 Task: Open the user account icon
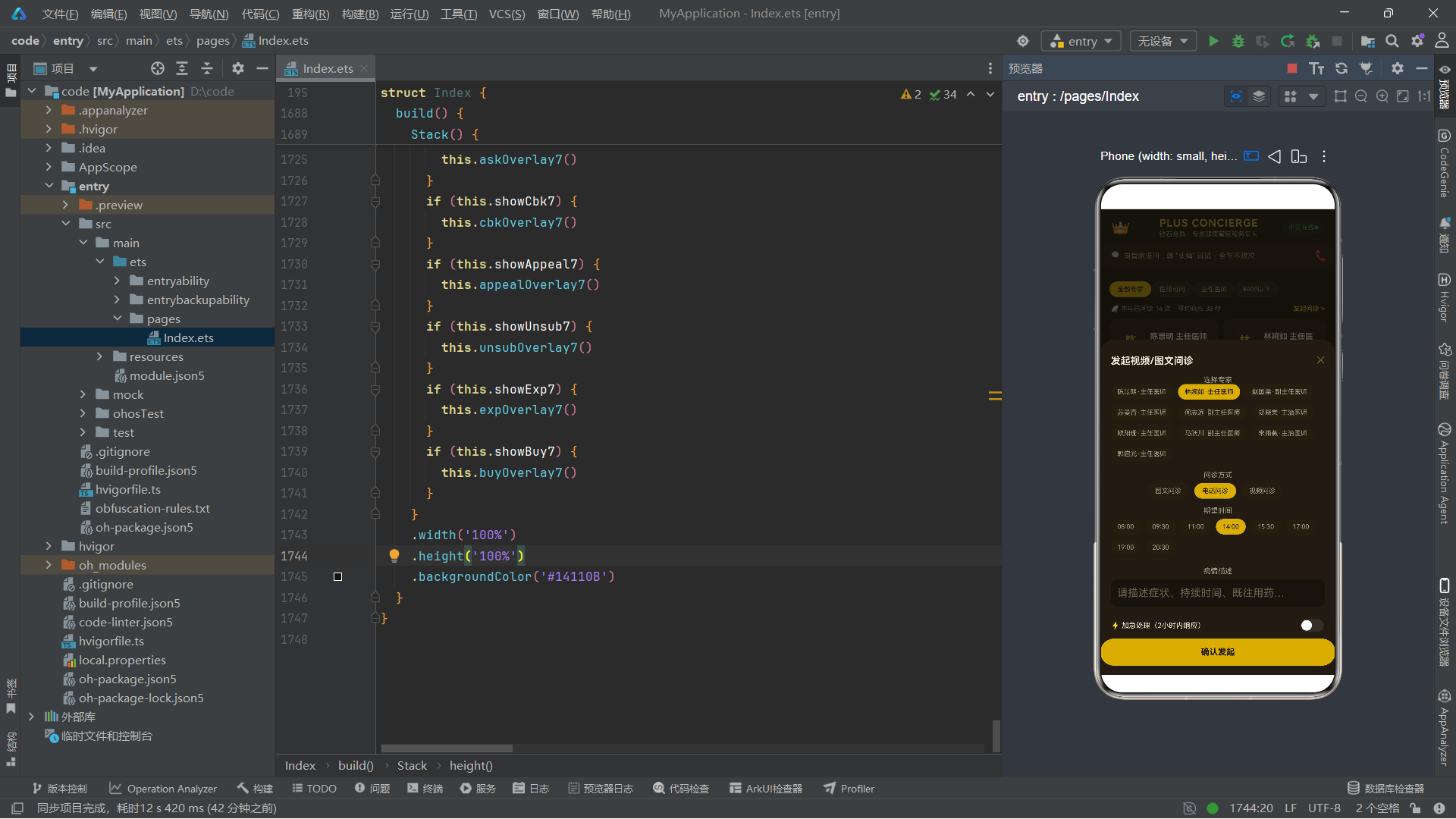tap(1442, 41)
